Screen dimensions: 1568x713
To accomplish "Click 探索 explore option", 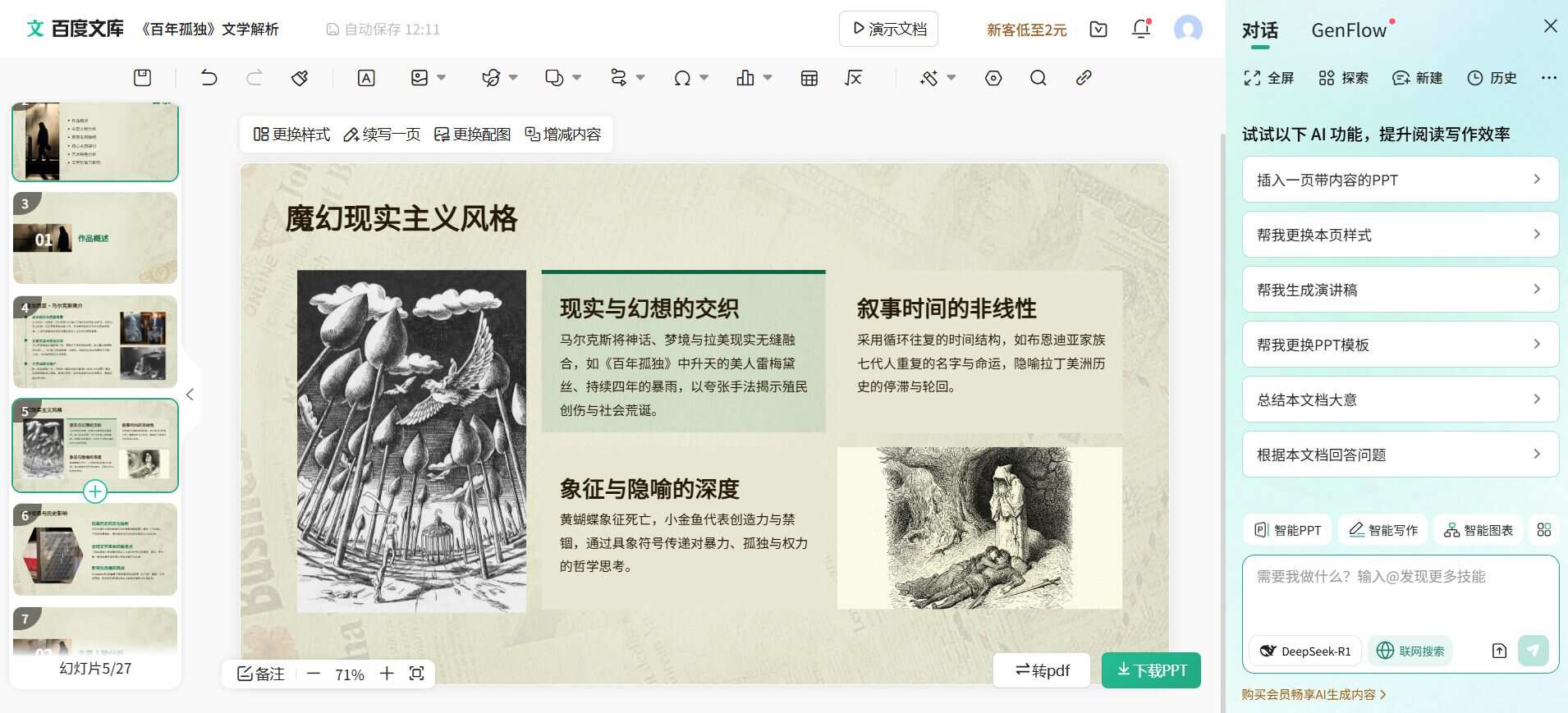I will (x=1343, y=78).
